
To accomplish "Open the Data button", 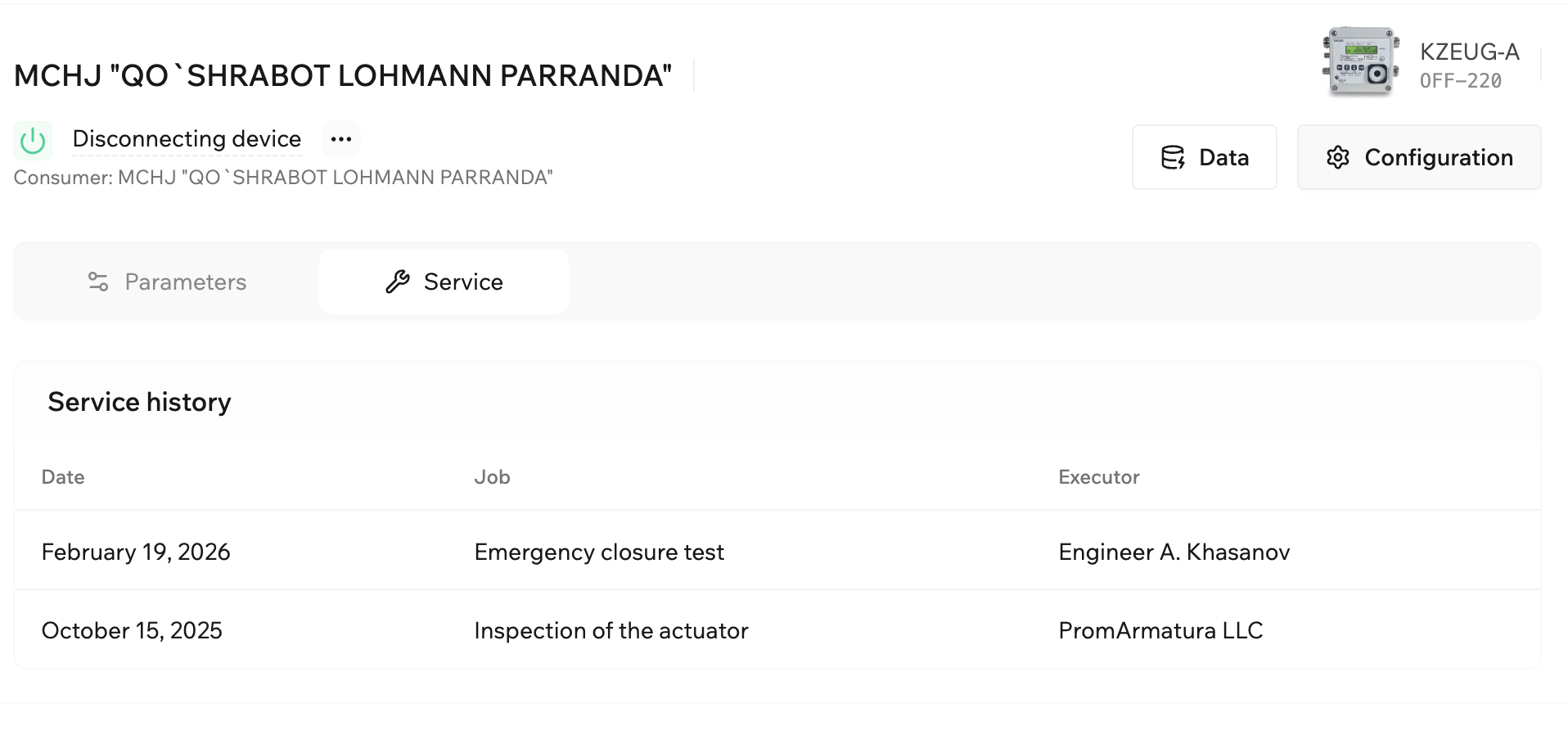I will point(1204,157).
